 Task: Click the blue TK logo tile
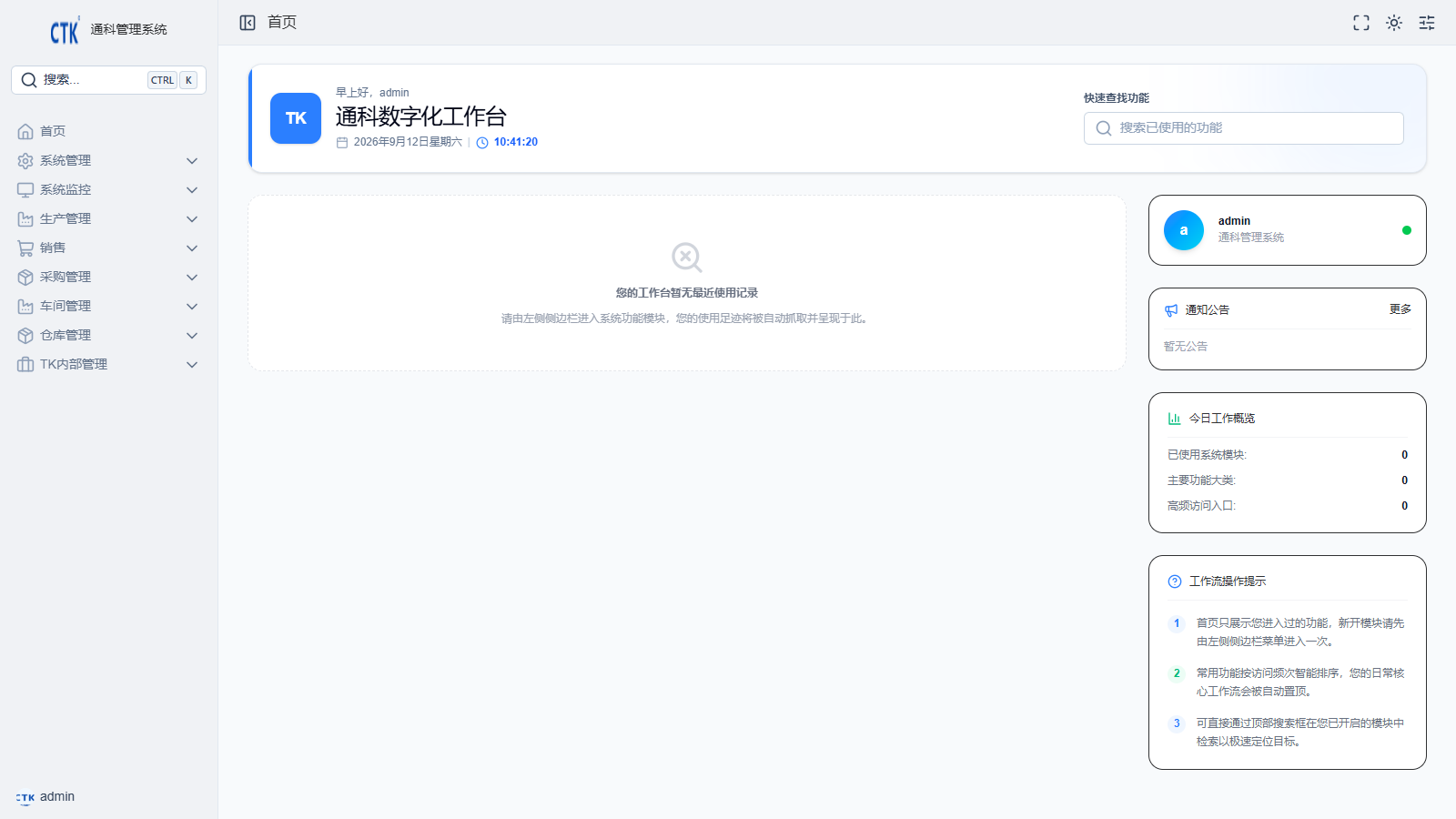[x=296, y=118]
